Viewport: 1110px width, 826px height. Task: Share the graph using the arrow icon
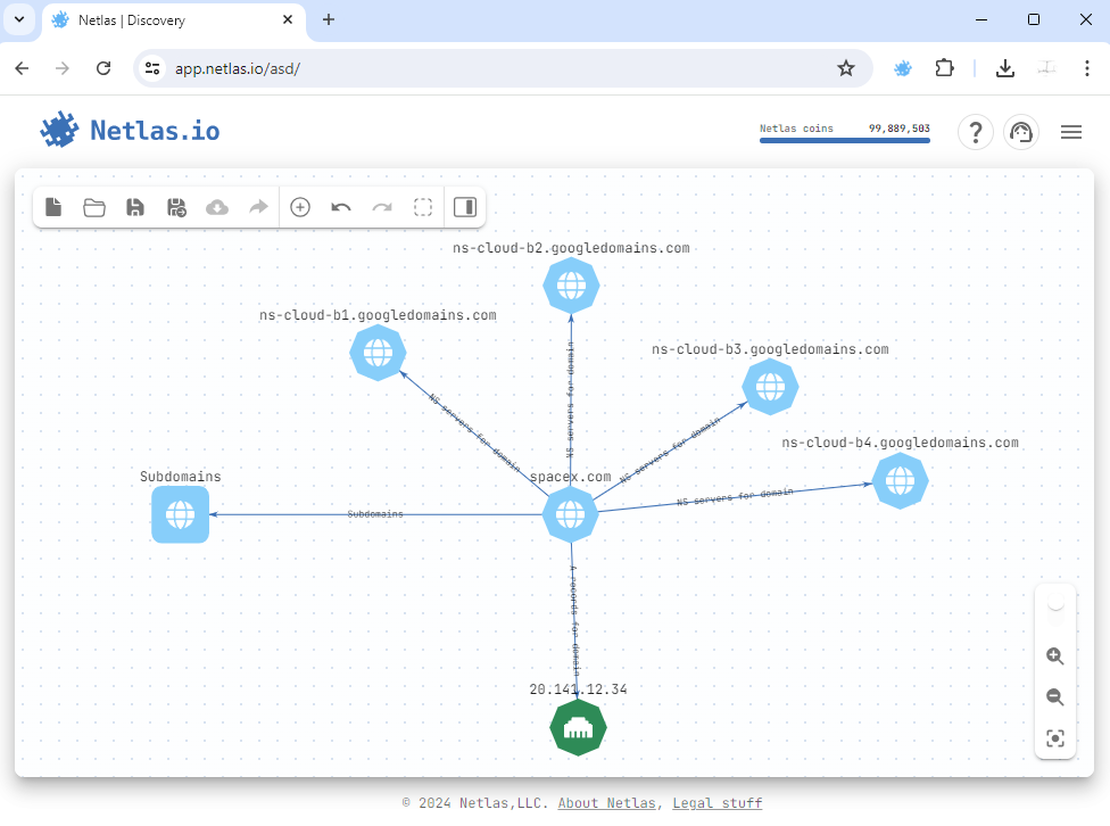[258, 207]
